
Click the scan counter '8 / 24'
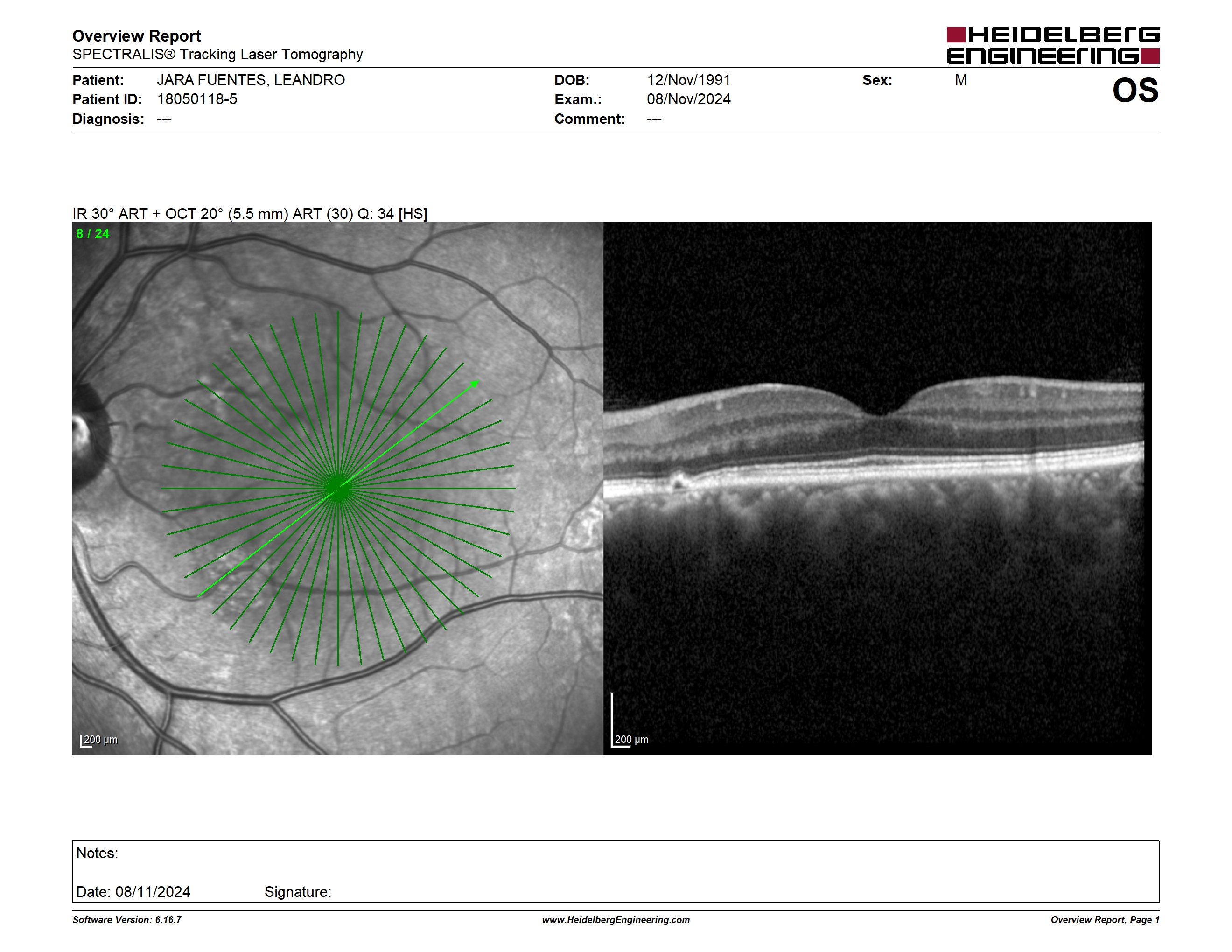point(93,233)
